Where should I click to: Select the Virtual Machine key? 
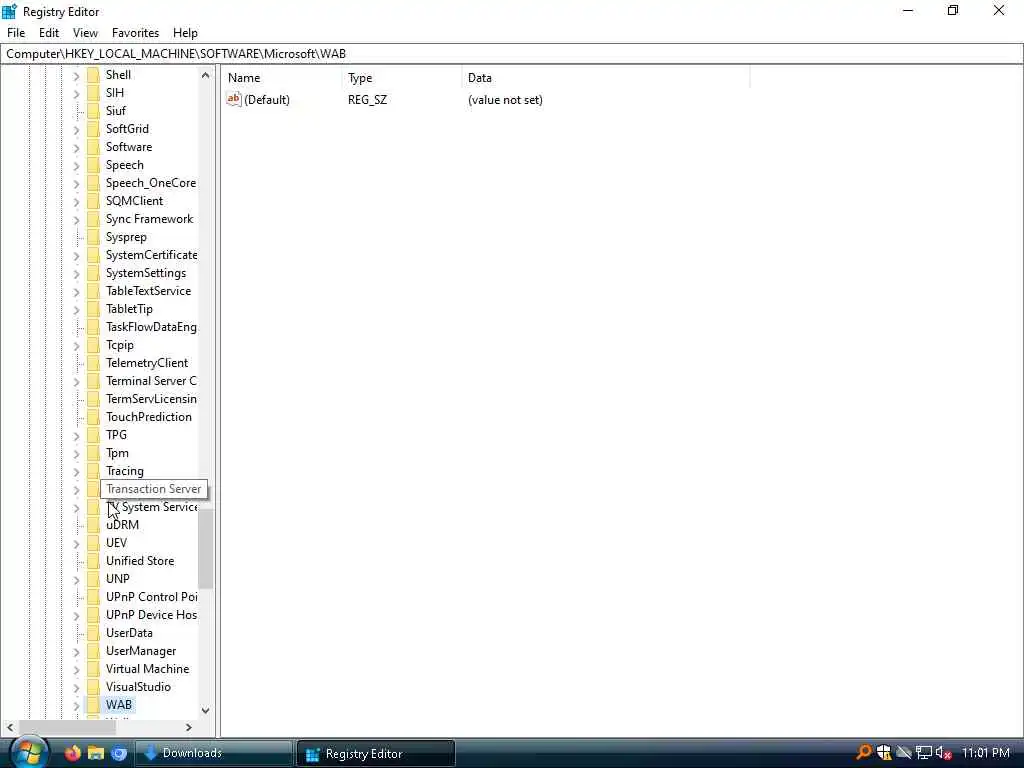[x=148, y=669]
